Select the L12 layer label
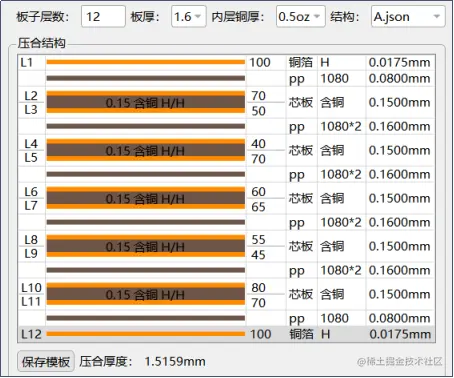Screen dimensions: 454x378 coord(31,334)
